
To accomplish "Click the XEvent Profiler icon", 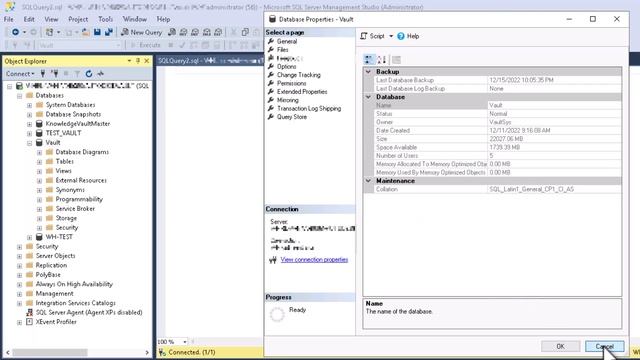I will 29,322.
